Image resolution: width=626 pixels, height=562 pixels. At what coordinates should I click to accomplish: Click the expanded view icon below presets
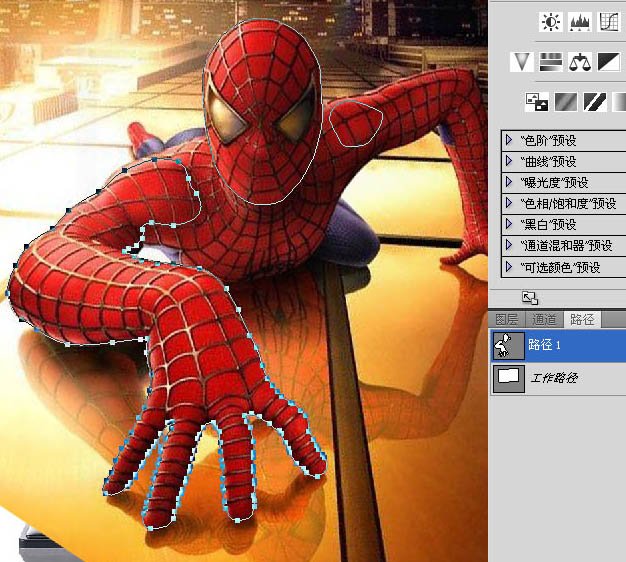tap(530, 297)
